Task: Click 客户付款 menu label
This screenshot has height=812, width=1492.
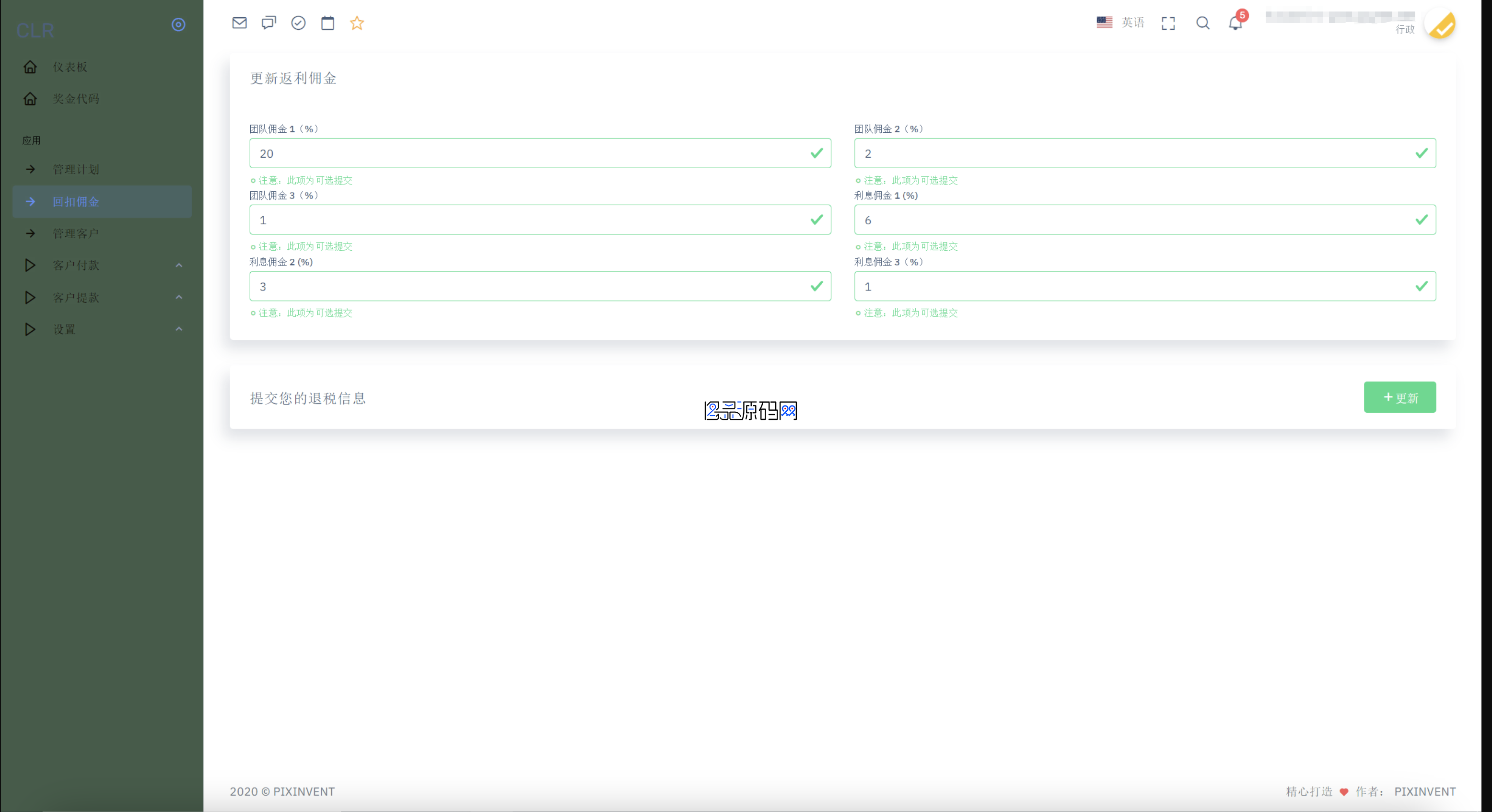Action: [x=76, y=265]
